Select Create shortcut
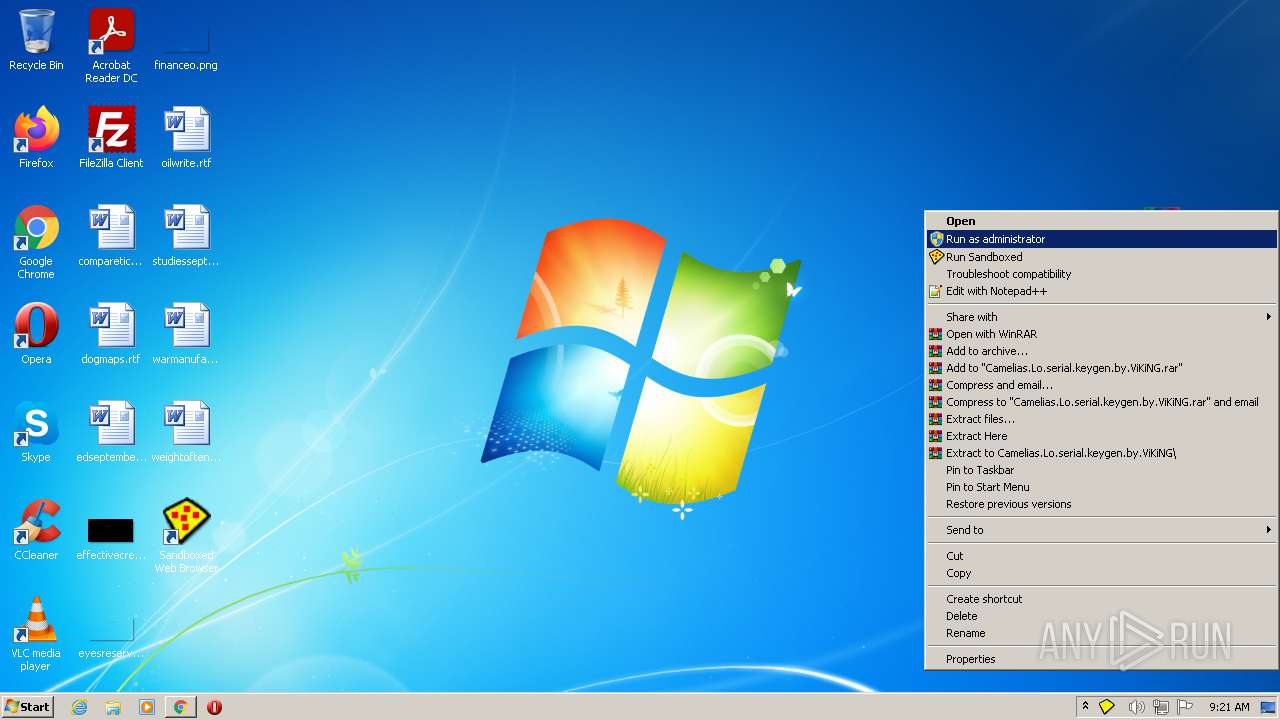This screenshot has width=1280, height=720. pyautogui.click(x=1101, y=599)
